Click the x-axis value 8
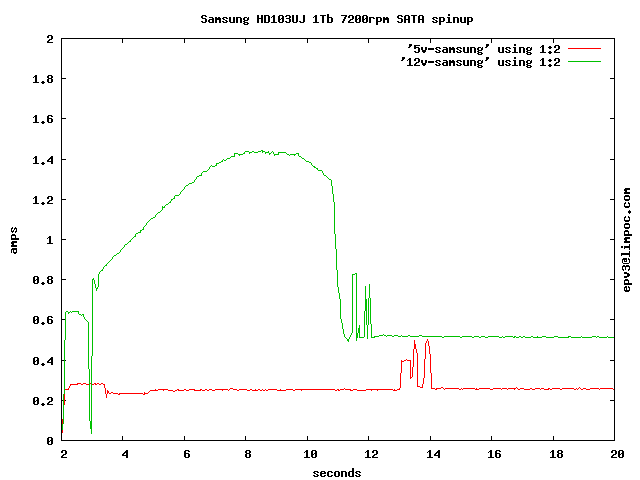Image resolution: width=640 pixels, height=480 pixels. click(x=248, y=454)
